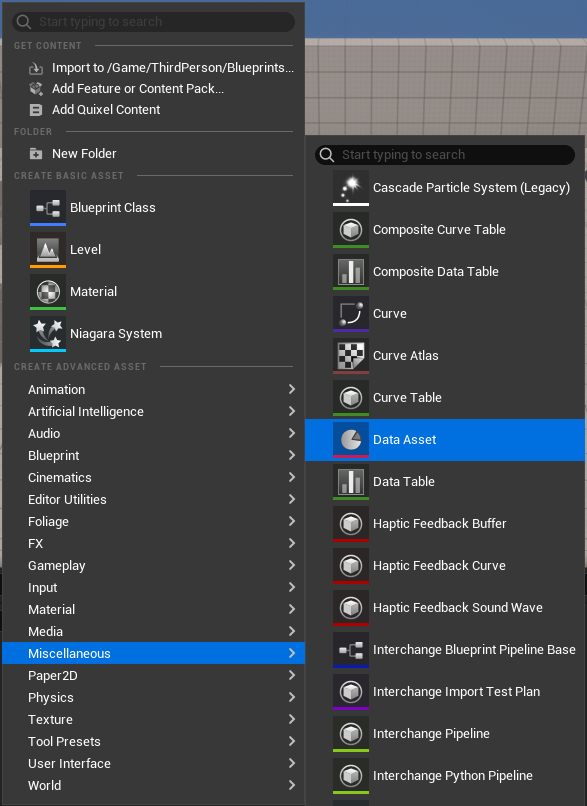587x806 pixels.
Task: Expand the Gameplay submenu arrow
Action: click(x=291, y=565)
